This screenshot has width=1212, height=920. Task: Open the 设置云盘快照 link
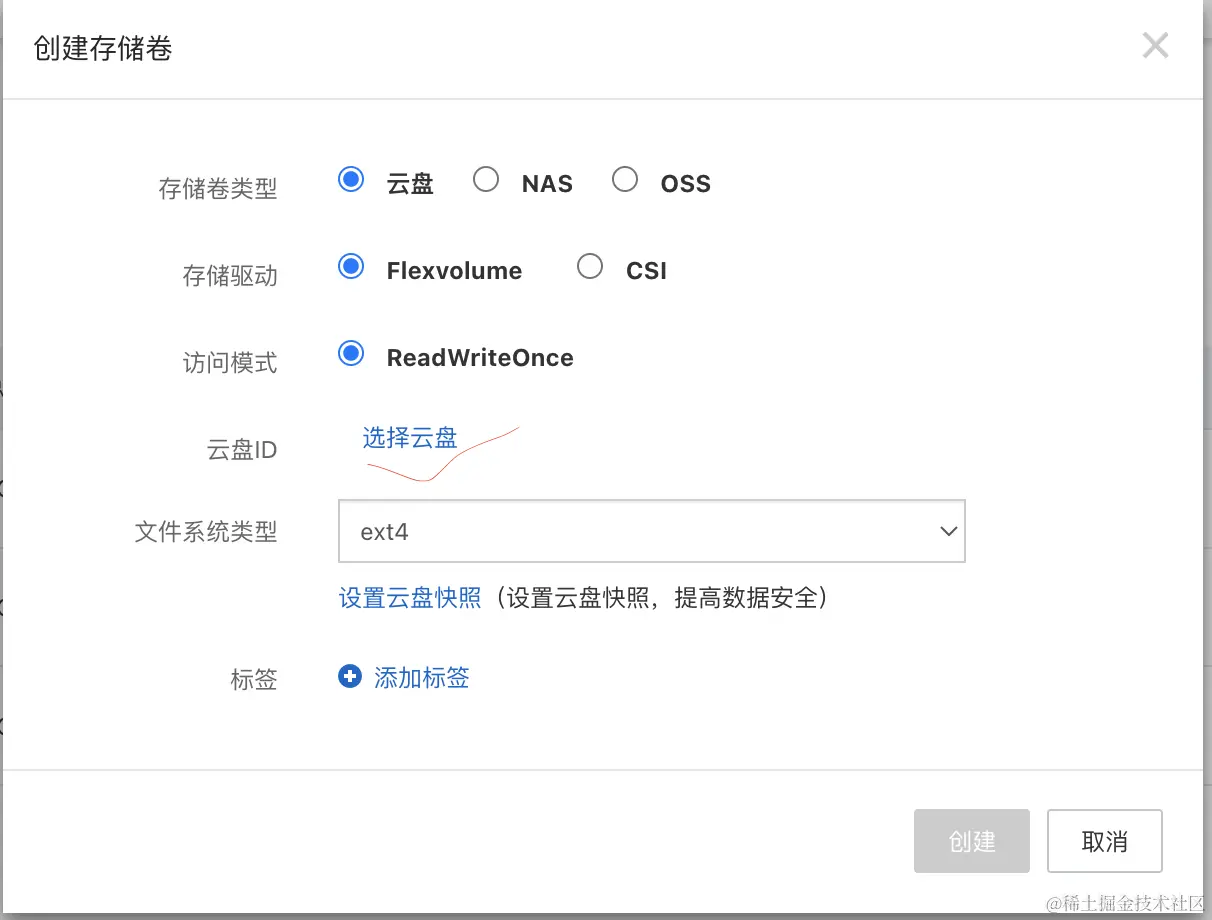[x=410, y=598]
